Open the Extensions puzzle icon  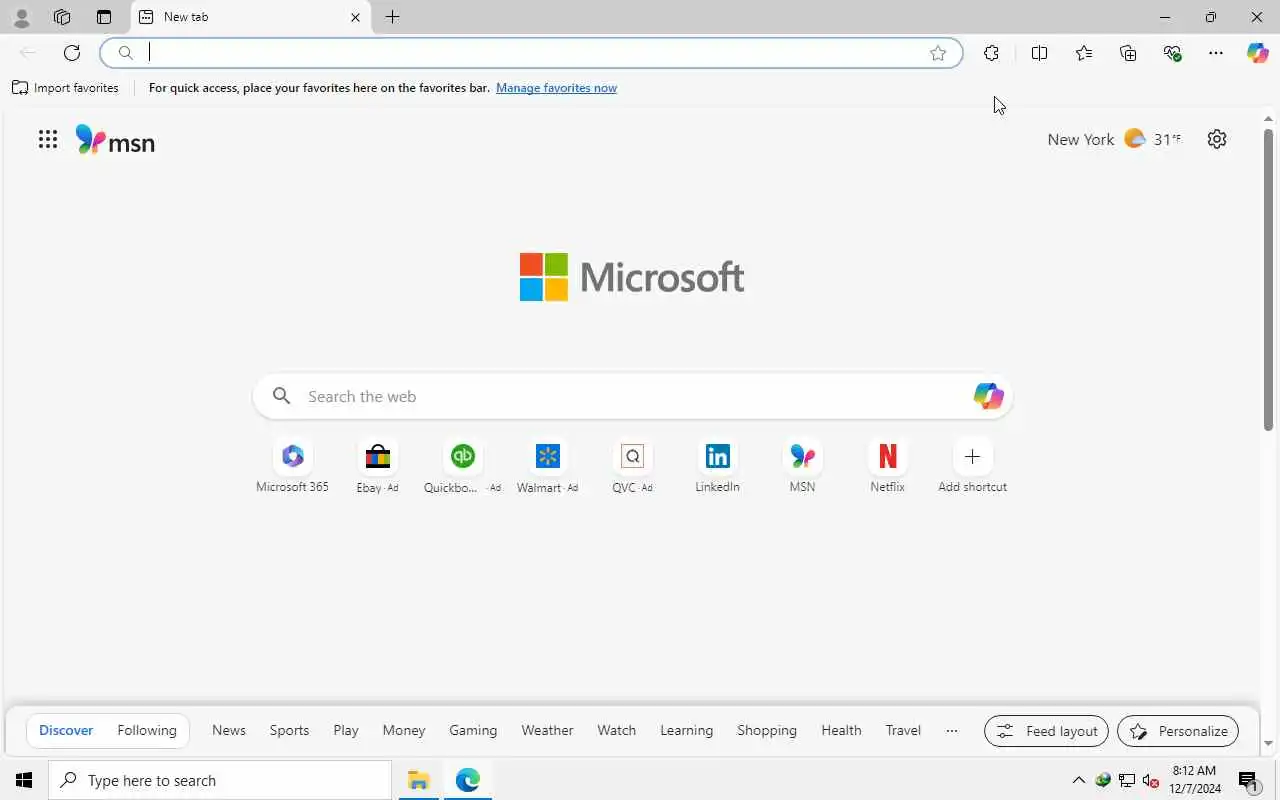(x=991, y=53)
